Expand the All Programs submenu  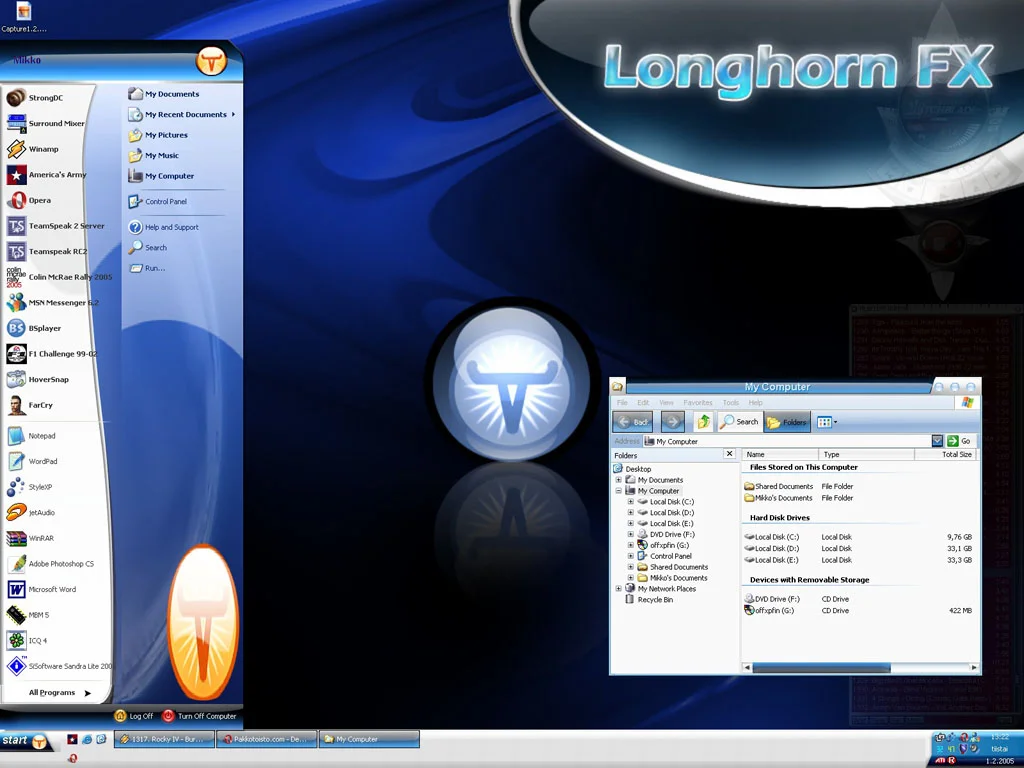coord(58,692)
